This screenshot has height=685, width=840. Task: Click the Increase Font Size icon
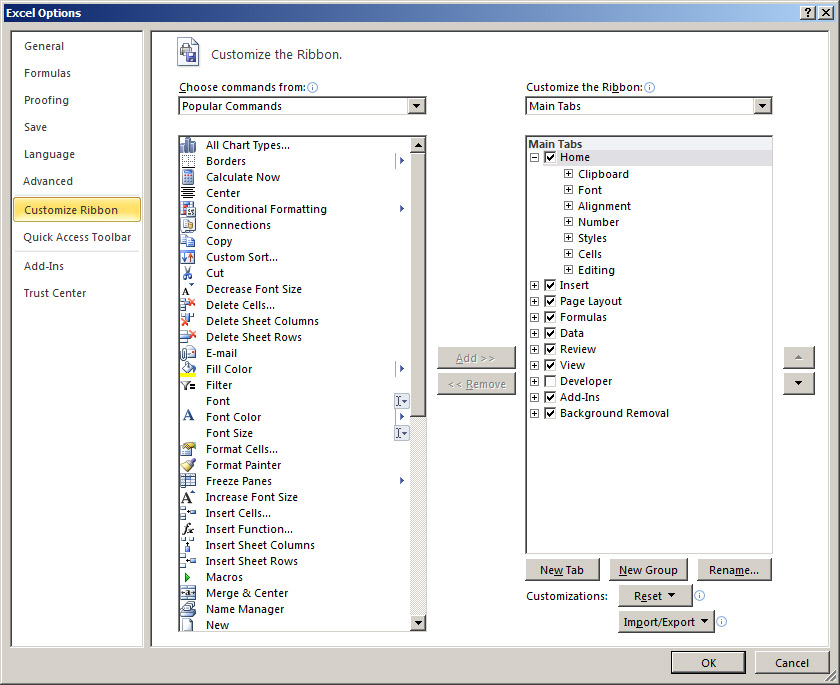point(188,497)
